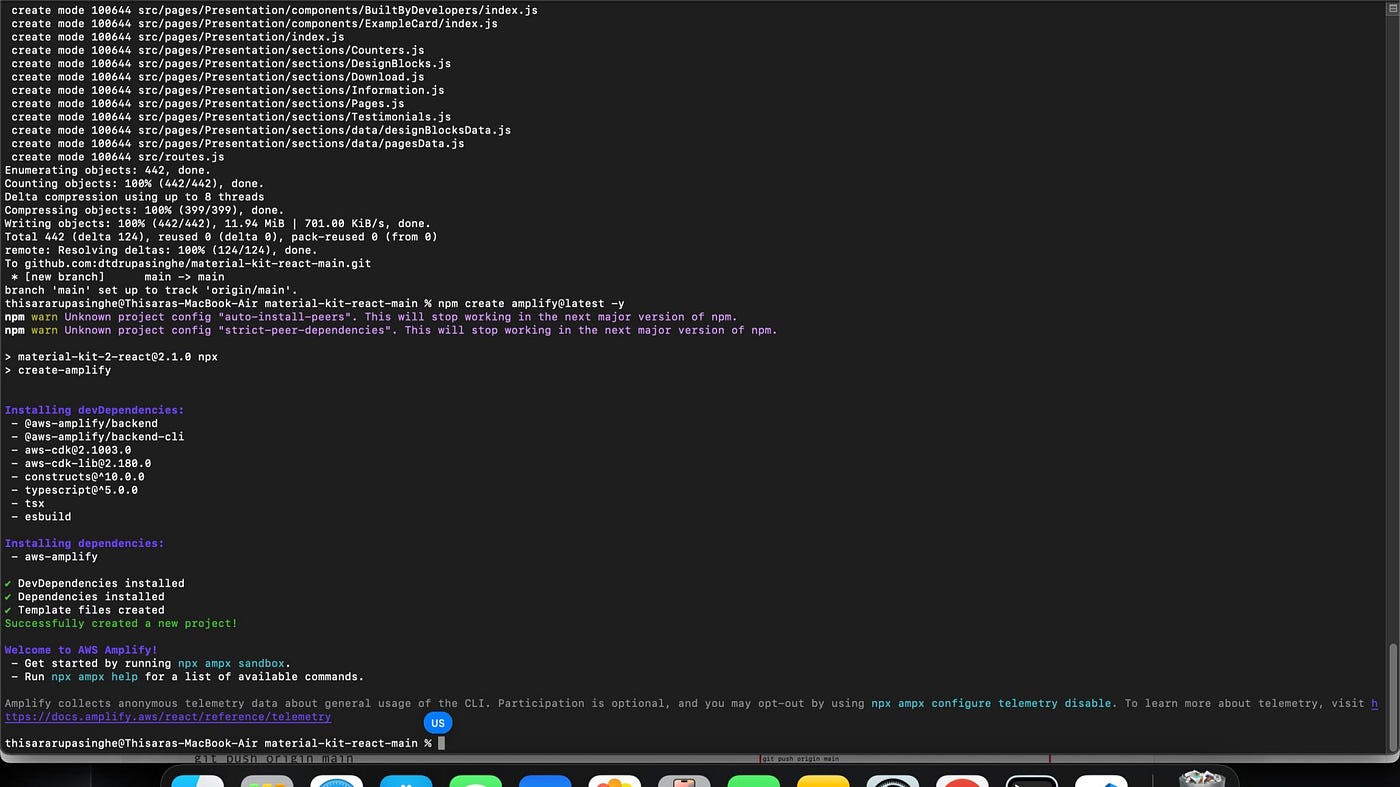Image resolution: width=1400 pixels, height=787 pixels.
Task: Click the 'github.com:dtdrupasinghe/material-kit-react-main.git' remote URL
Action: point(198,263)
